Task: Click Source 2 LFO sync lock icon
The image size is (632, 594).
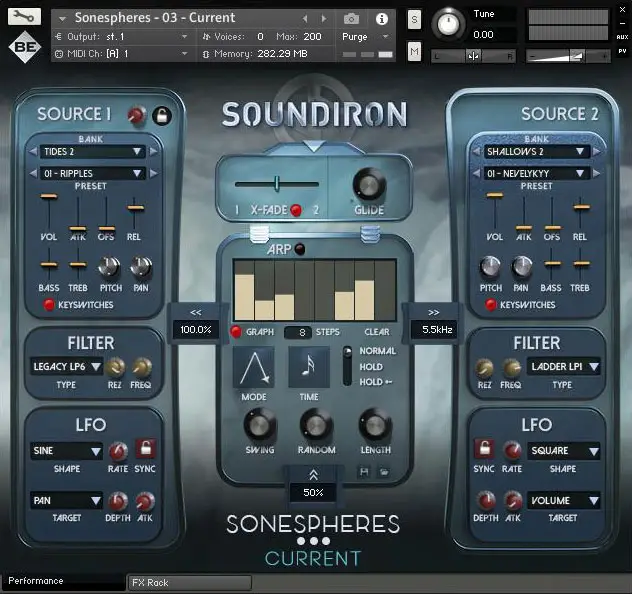Action: pos(484,449)
